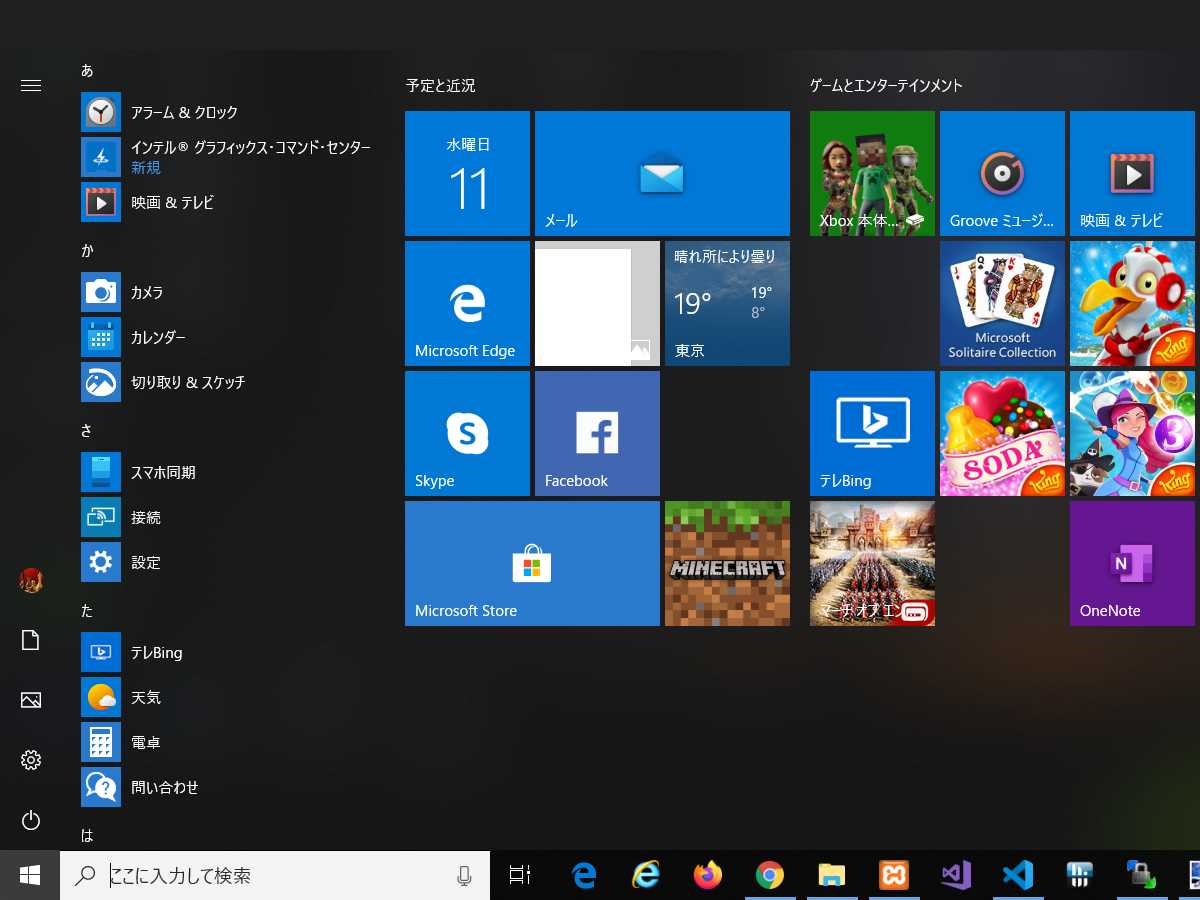Viewport: 1200px width, 900px height.
Task: Expand the Start menu hamburger button
Action: [x=31, y=86]
